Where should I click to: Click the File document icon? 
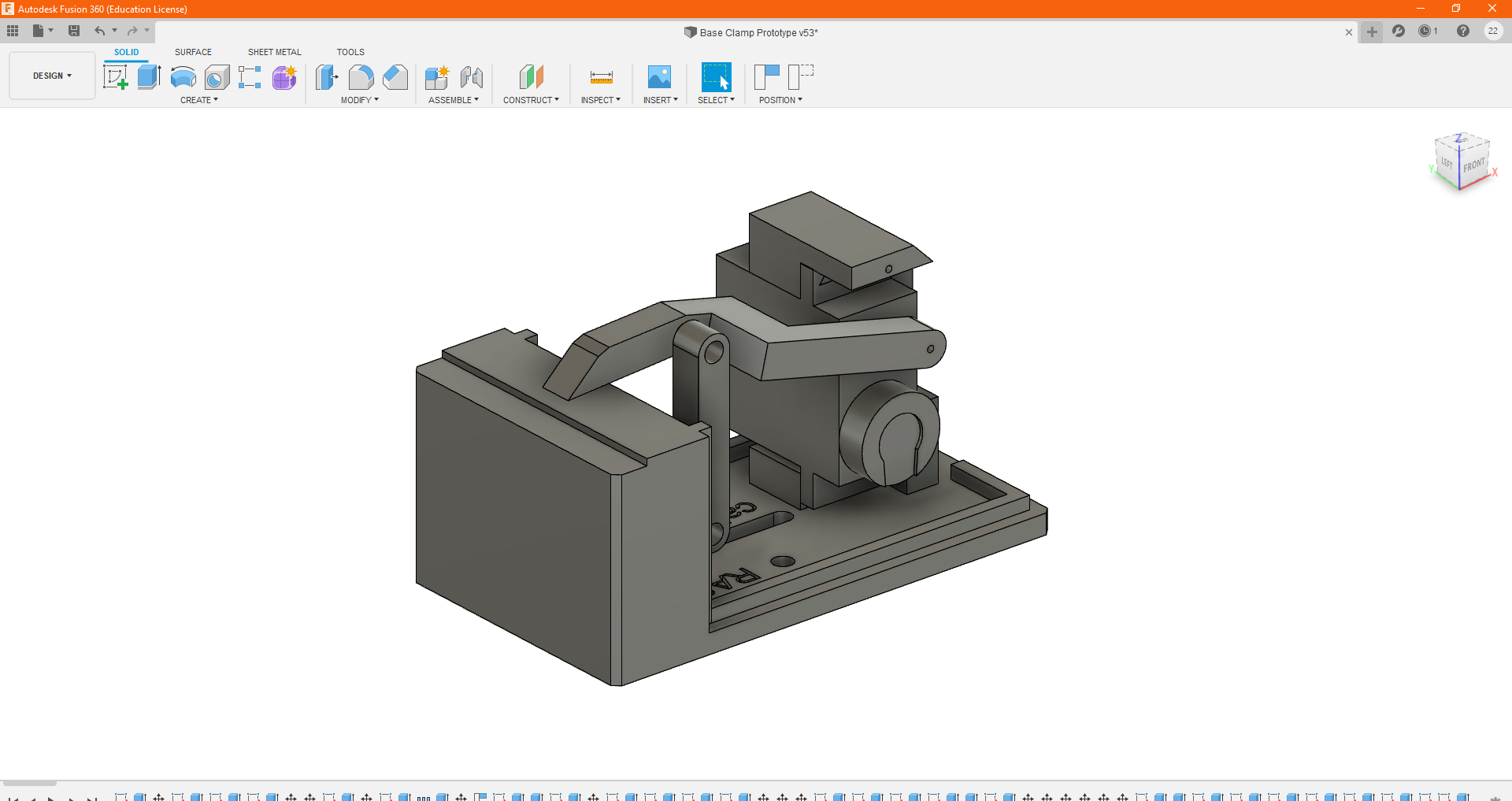pyautogui.click(x=38, y=31)
